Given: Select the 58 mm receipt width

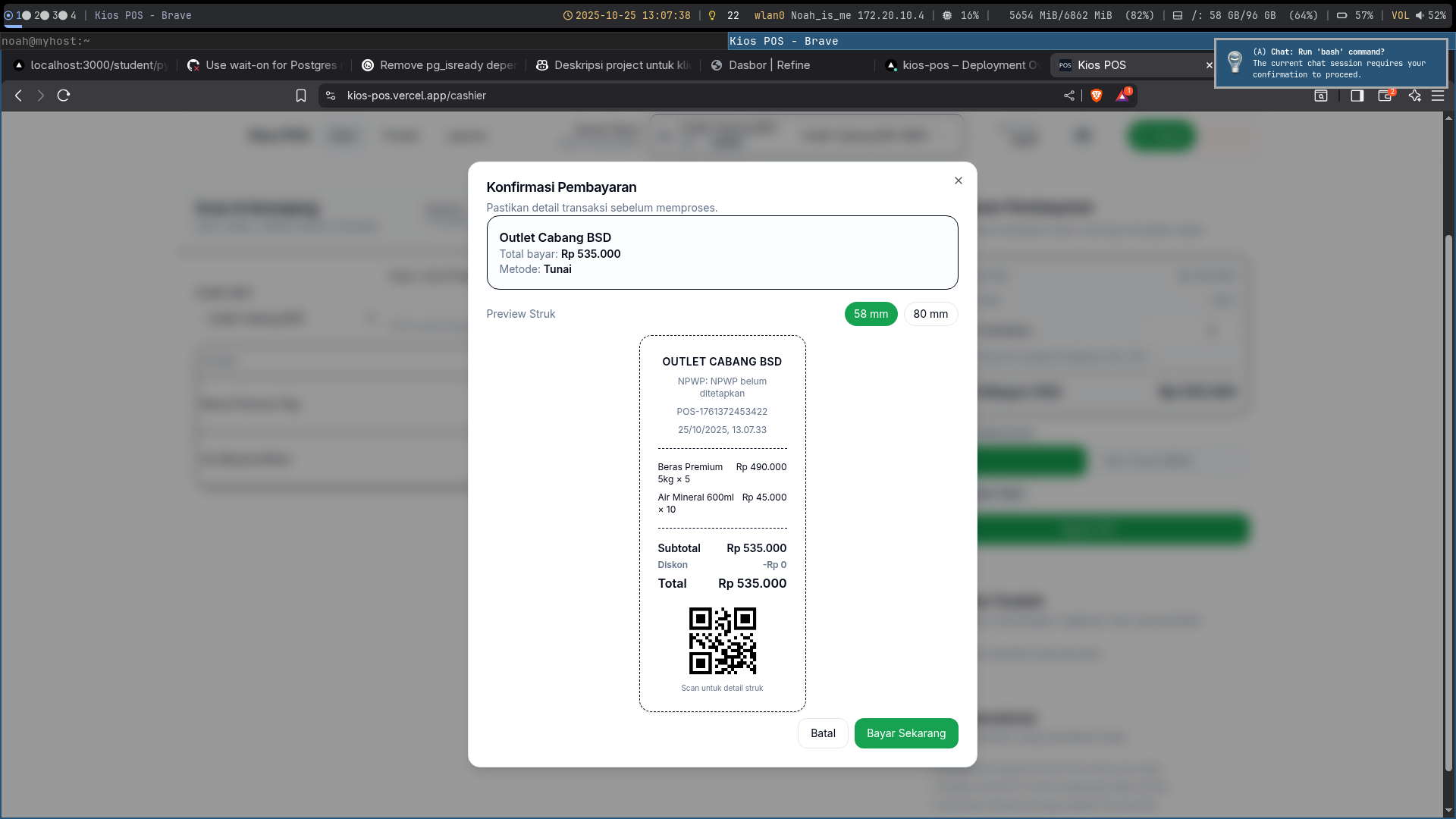Looking at the screenshot, I should pyautogui.click(x=871, y=314).
